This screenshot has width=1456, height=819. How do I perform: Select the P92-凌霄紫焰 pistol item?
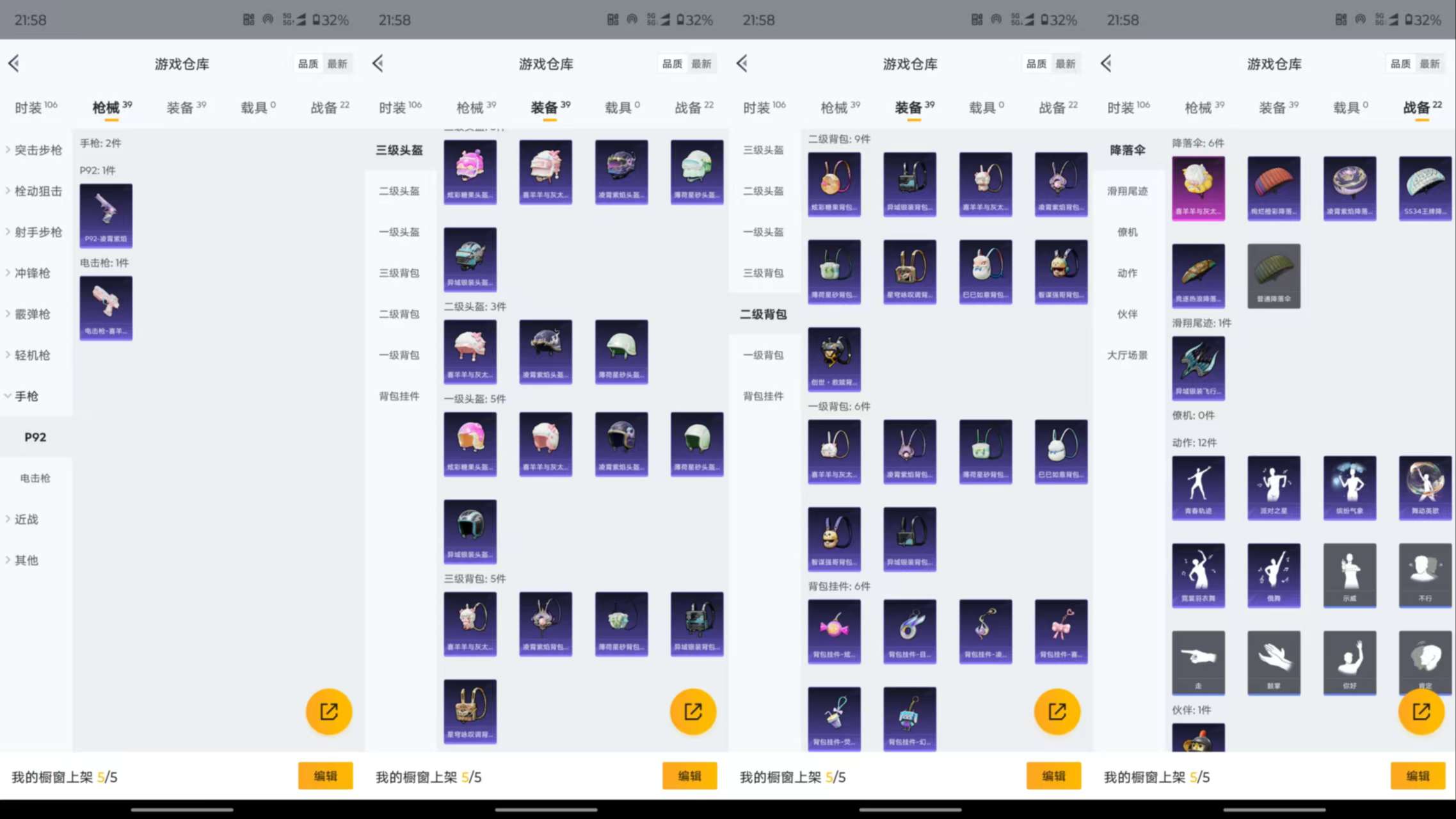click(106, 215)
